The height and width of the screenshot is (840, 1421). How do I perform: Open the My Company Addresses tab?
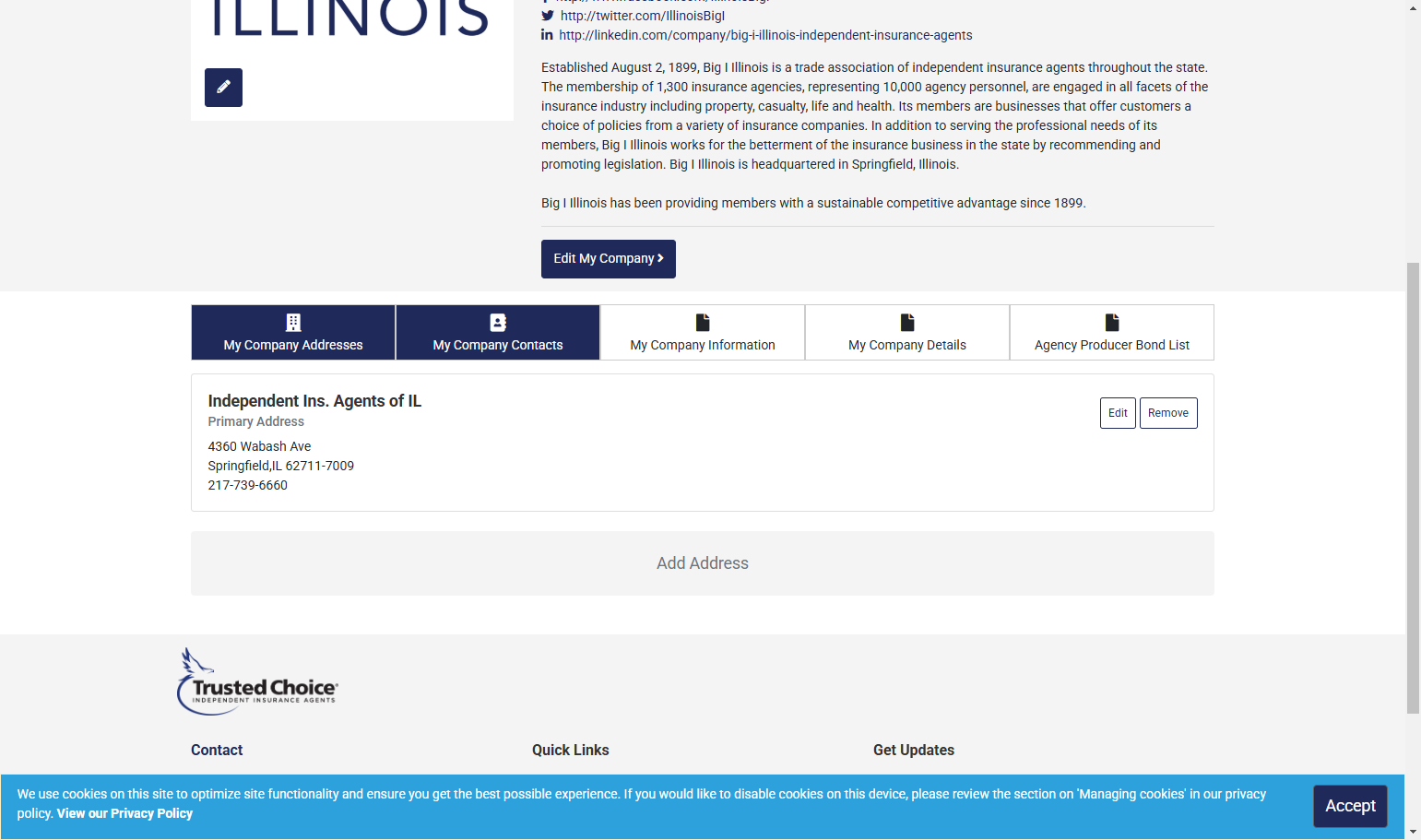click(293, 332)
